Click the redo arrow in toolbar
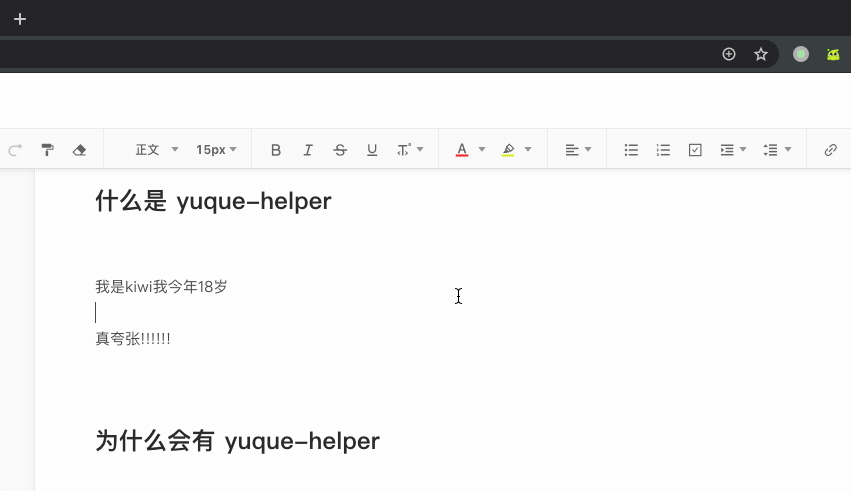 coord(15,150)
